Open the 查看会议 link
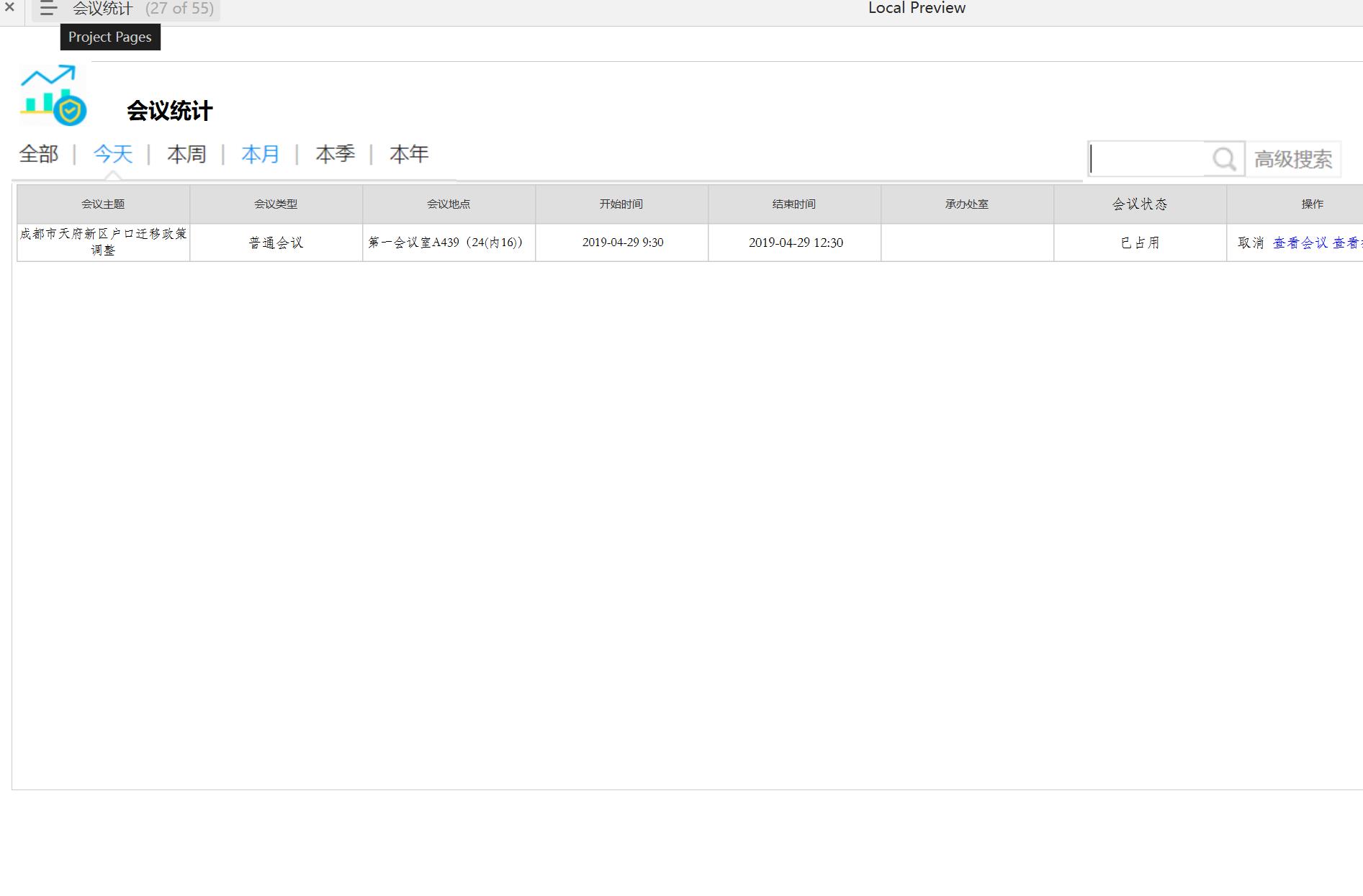Viewport: 1363px width, 896px height. click(x=1300, y=243)
